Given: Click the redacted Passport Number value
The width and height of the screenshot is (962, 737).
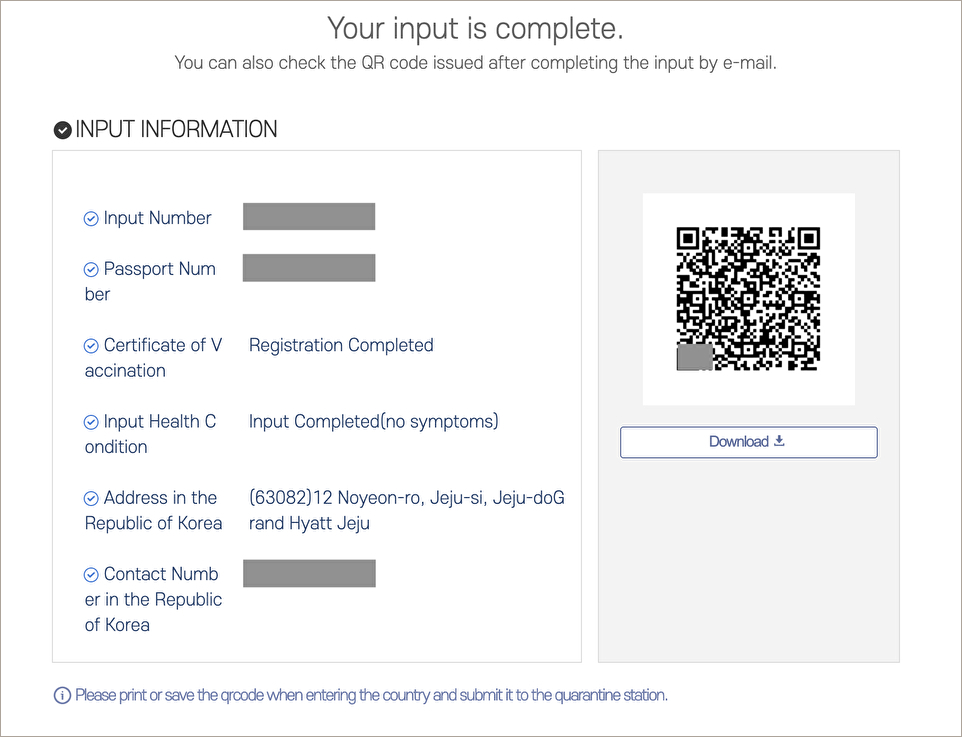Looking at the screenshot, I should coord(309,268).
